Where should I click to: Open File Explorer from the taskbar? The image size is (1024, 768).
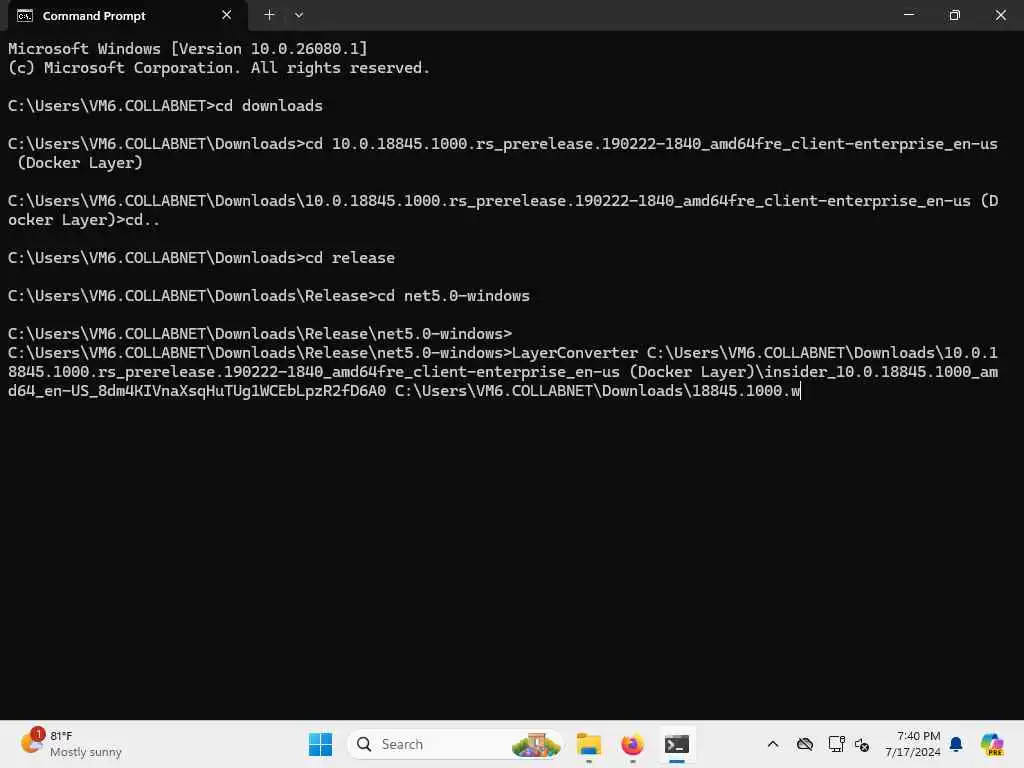pos(588,744)
